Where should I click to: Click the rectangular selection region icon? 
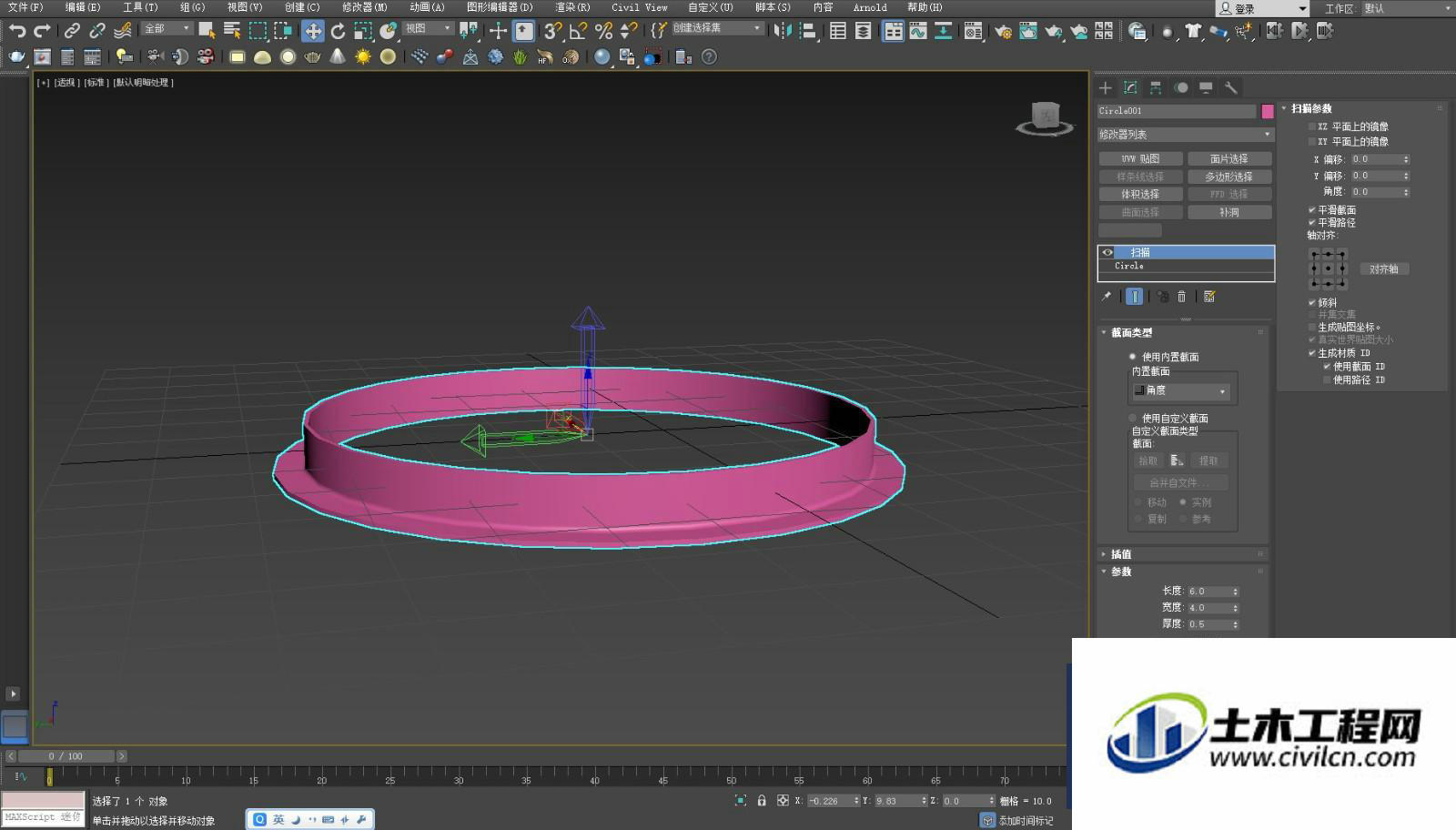(x=258, y=31)
